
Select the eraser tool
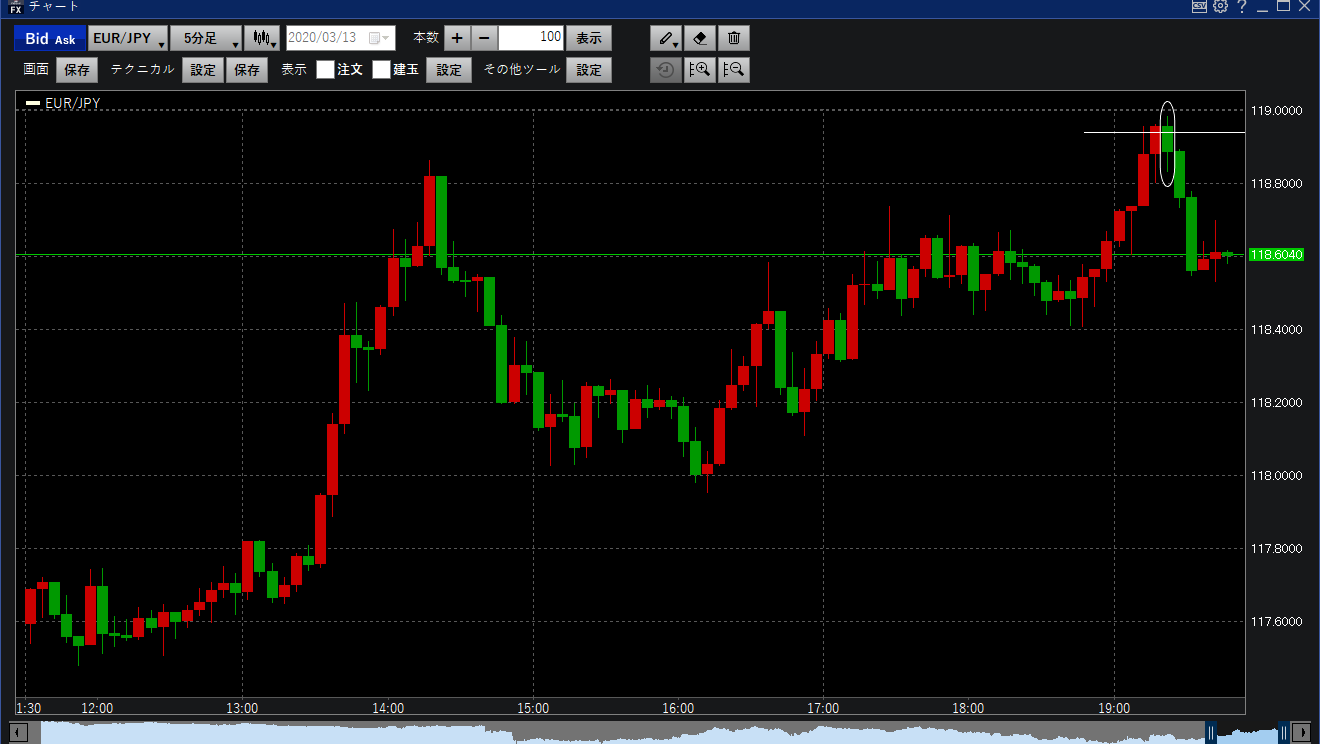[x=700, y=38]
